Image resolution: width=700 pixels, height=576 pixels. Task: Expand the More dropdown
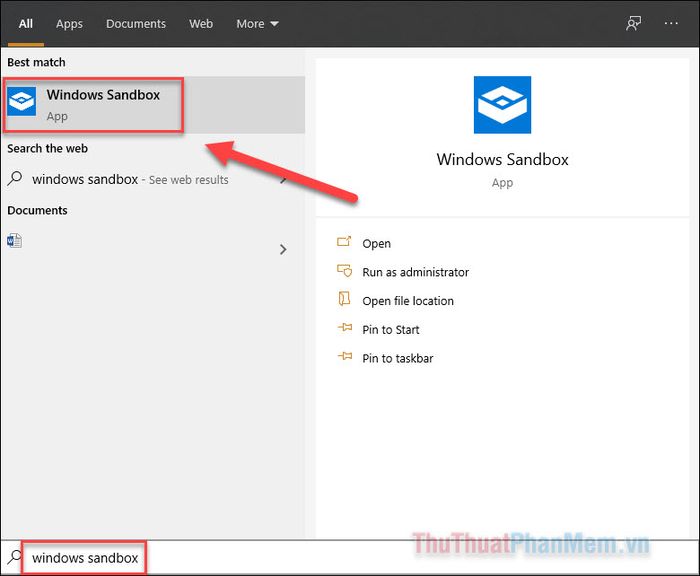pyautogui.click(x=257, y=24)
